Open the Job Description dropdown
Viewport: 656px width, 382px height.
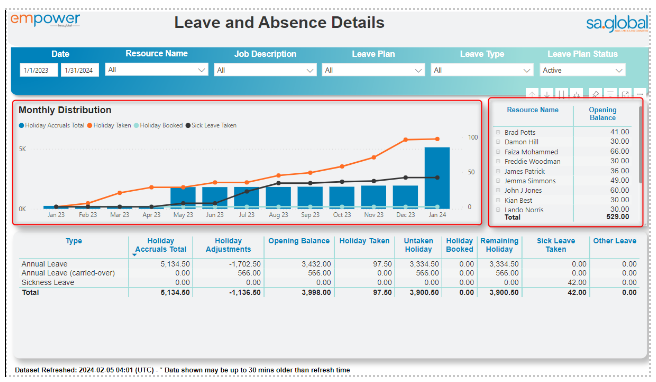tap(265, 70)
